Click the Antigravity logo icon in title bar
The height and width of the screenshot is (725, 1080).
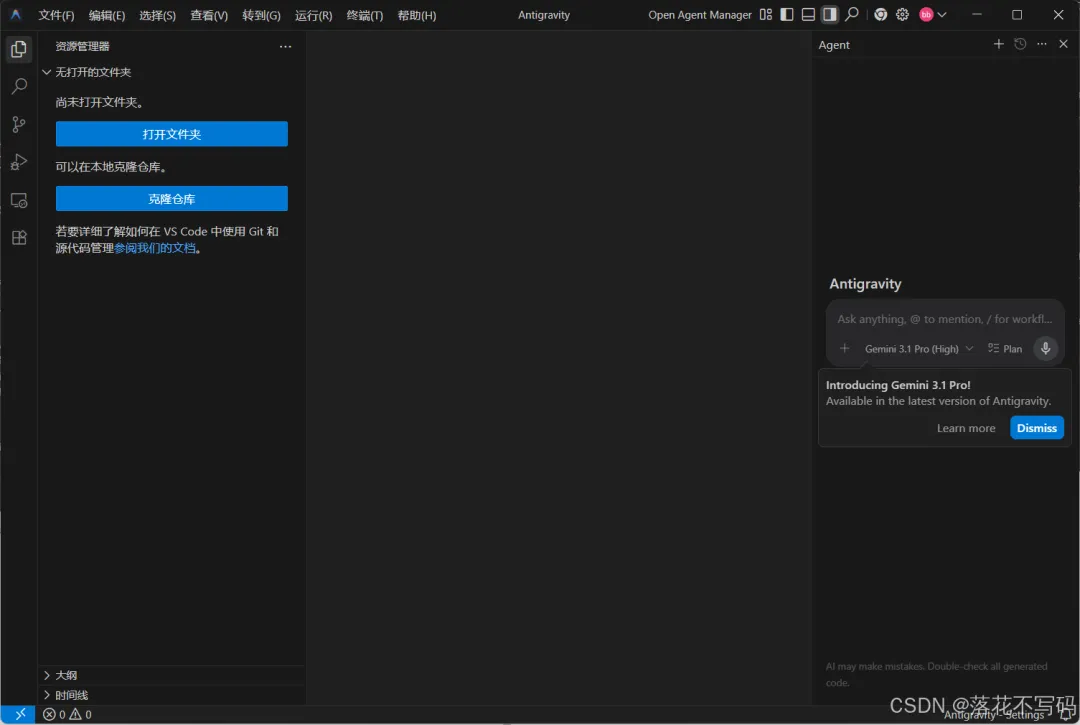[15, 14]
